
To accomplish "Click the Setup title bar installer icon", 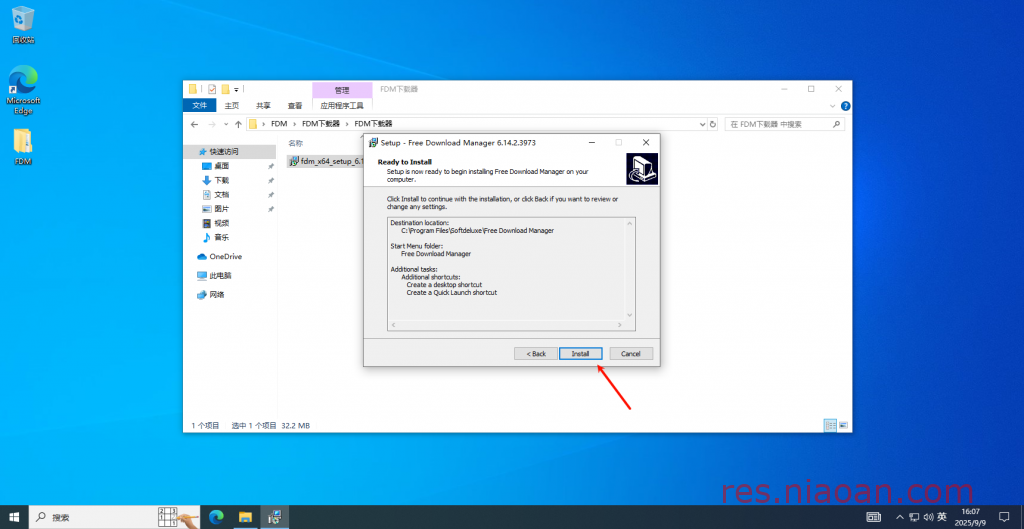I will [x=374, y=142].
